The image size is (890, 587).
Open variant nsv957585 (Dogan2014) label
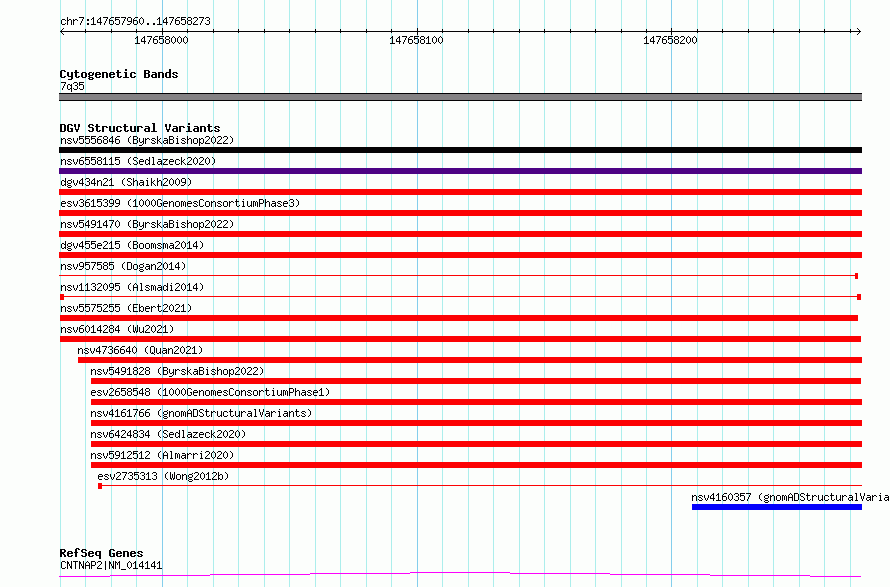coord(123,266)
